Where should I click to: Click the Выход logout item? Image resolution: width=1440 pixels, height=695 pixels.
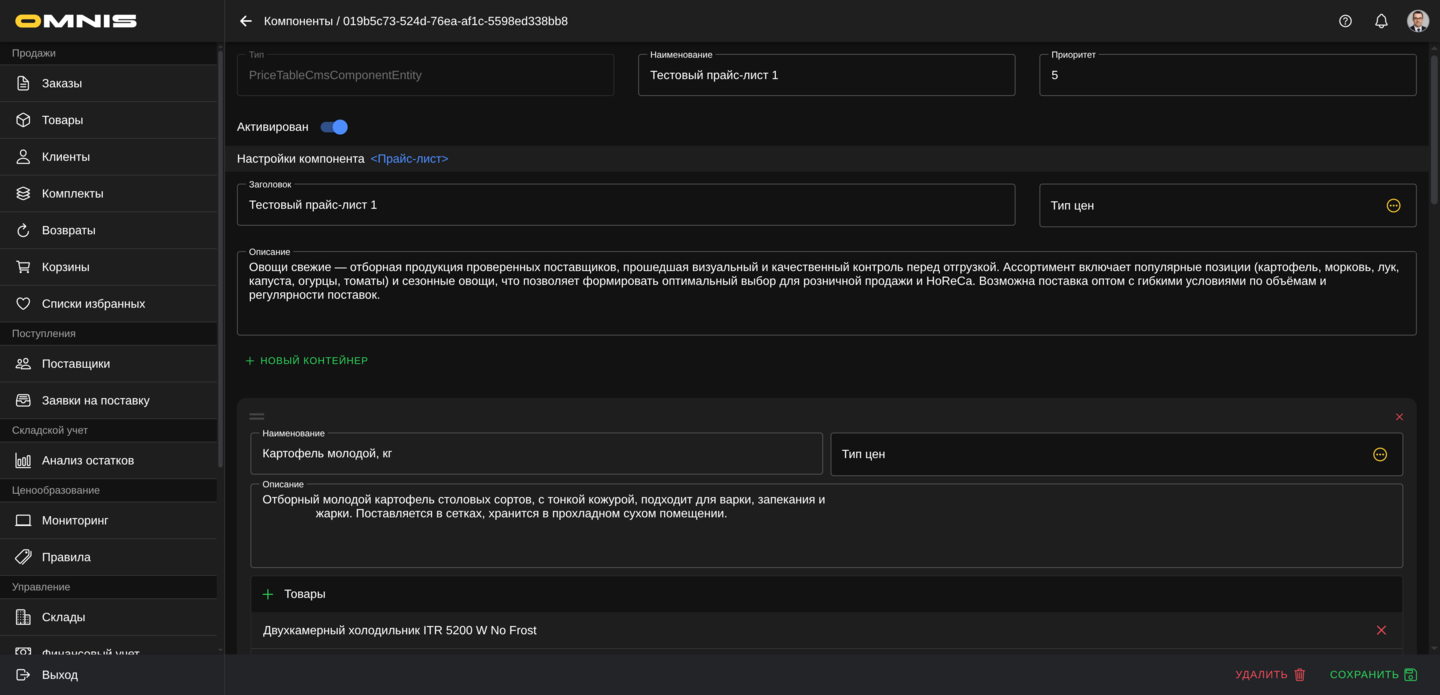click(x=60, y=675)
